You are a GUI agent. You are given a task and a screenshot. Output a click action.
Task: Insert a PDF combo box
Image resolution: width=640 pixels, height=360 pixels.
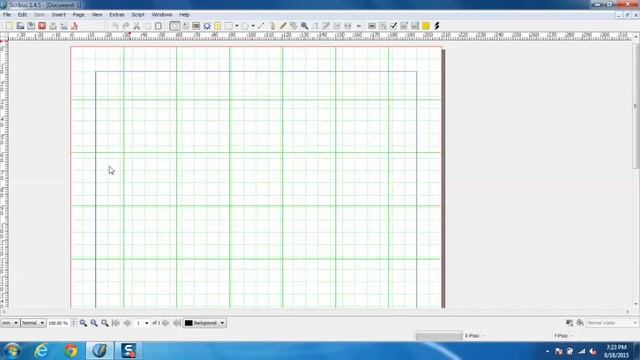404,26
